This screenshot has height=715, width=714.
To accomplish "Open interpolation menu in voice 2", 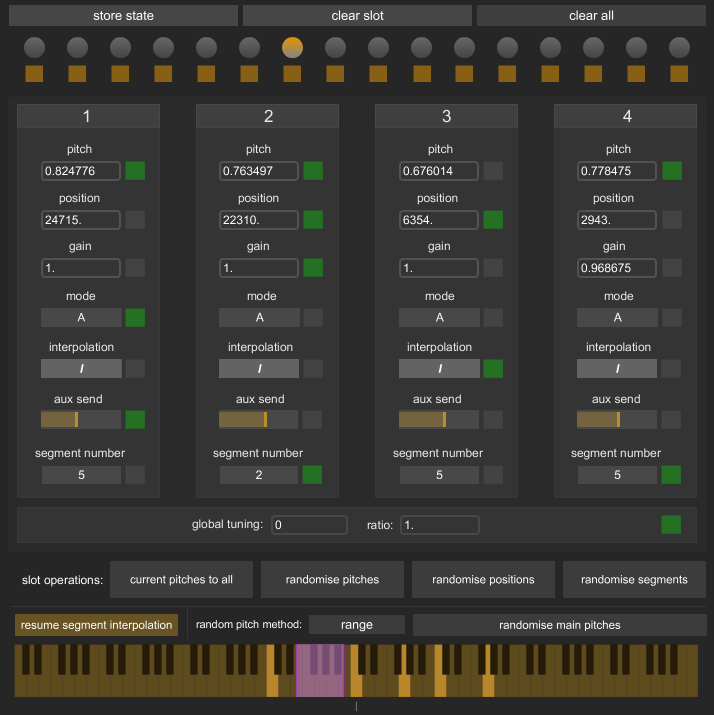I will pyautogui.click(x=259, y=368).
